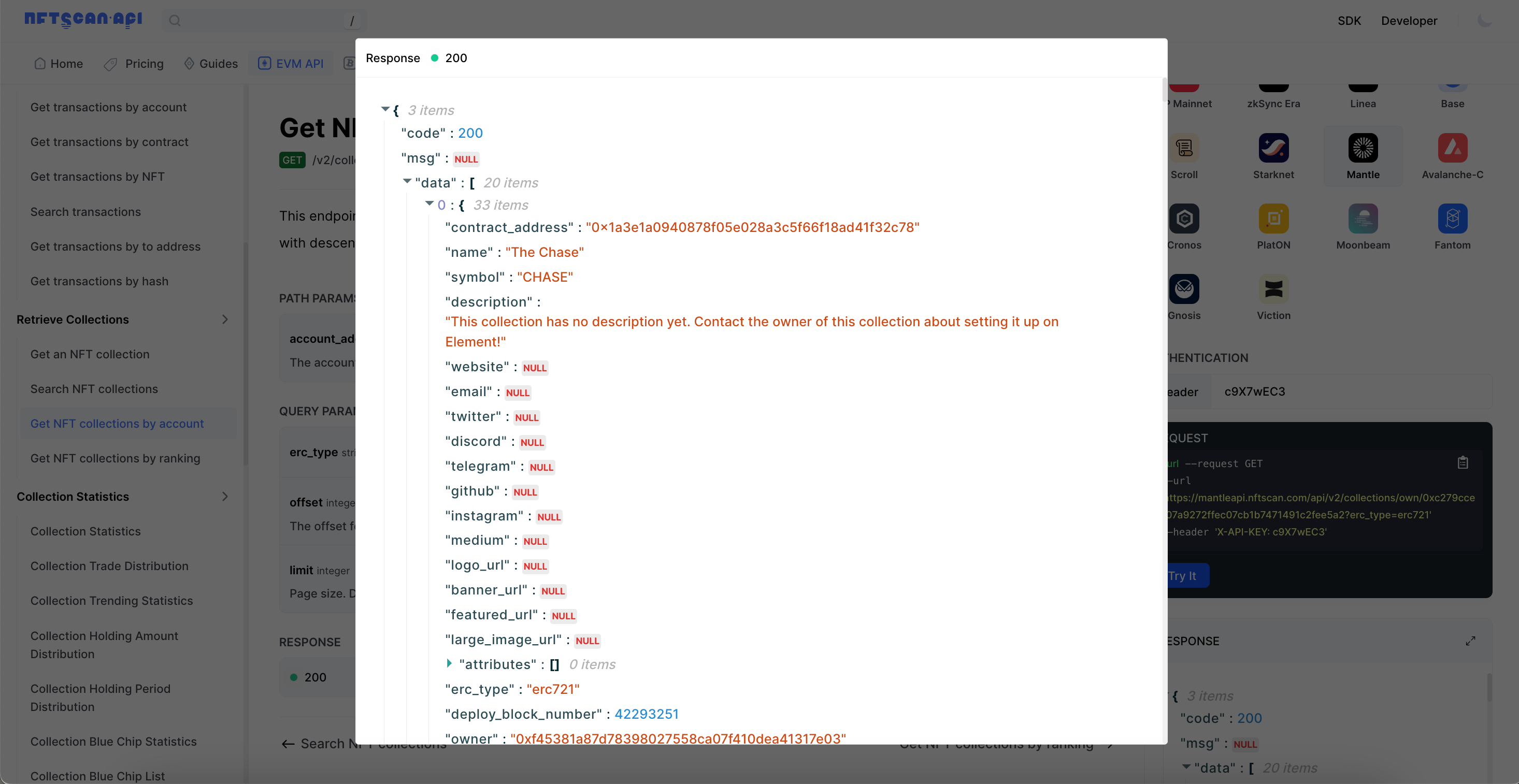Click the sidebar vertical scrollbar
The height and width of the screenshot is (784, 1519).
pos(245,354)
